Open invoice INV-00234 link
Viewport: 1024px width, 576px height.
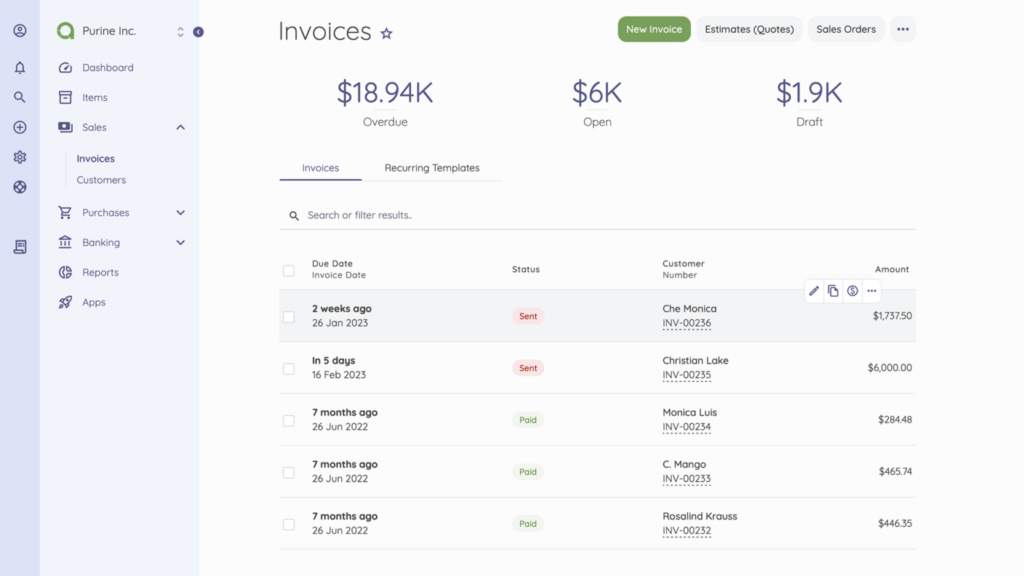687,426
